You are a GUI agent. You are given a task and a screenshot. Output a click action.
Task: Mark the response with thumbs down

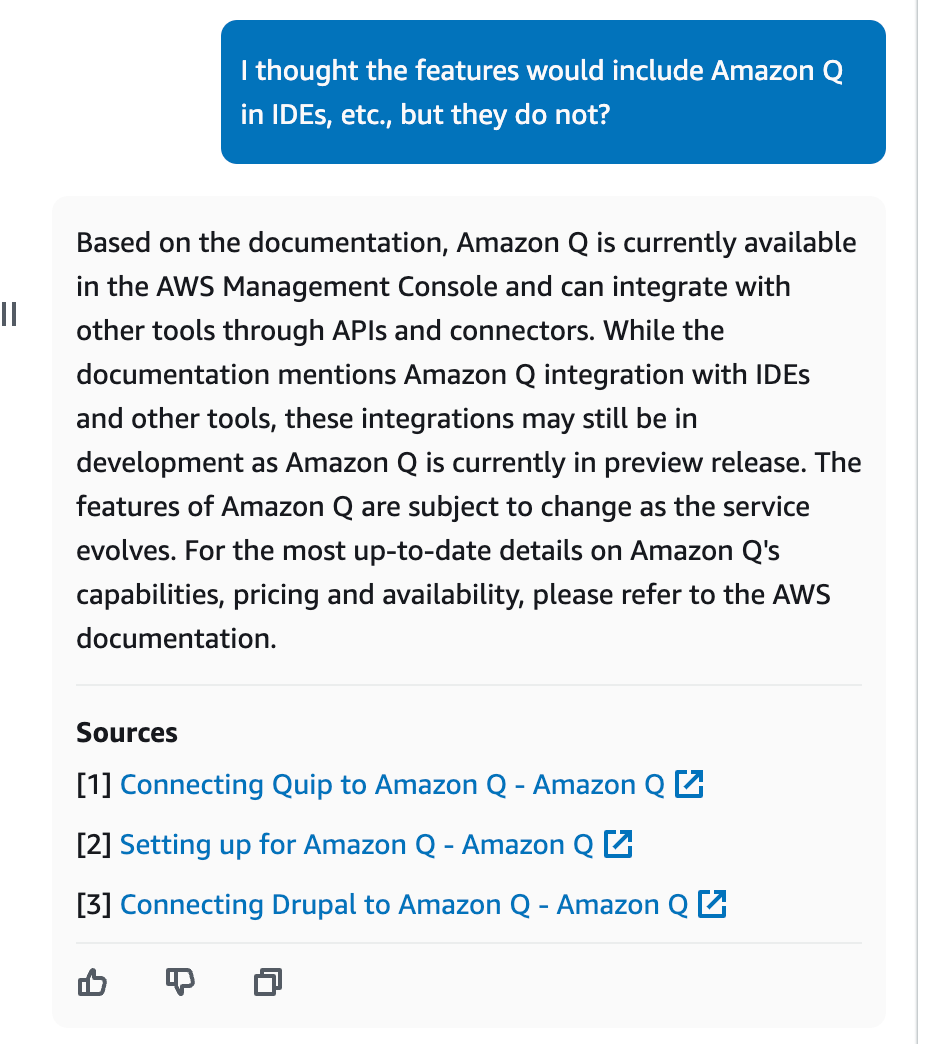[x=180, y=982]
